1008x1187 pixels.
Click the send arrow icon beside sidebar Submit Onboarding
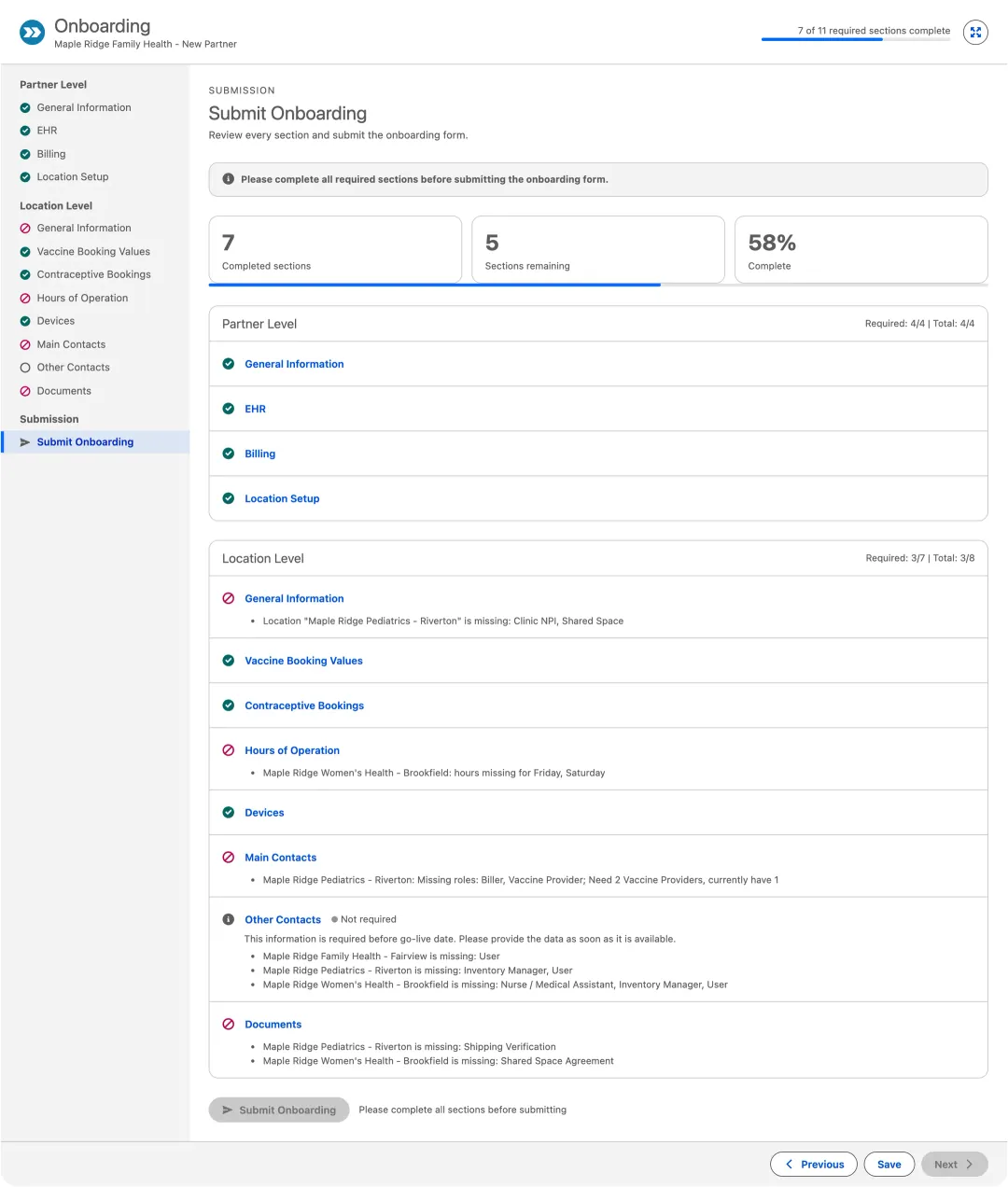25,442
